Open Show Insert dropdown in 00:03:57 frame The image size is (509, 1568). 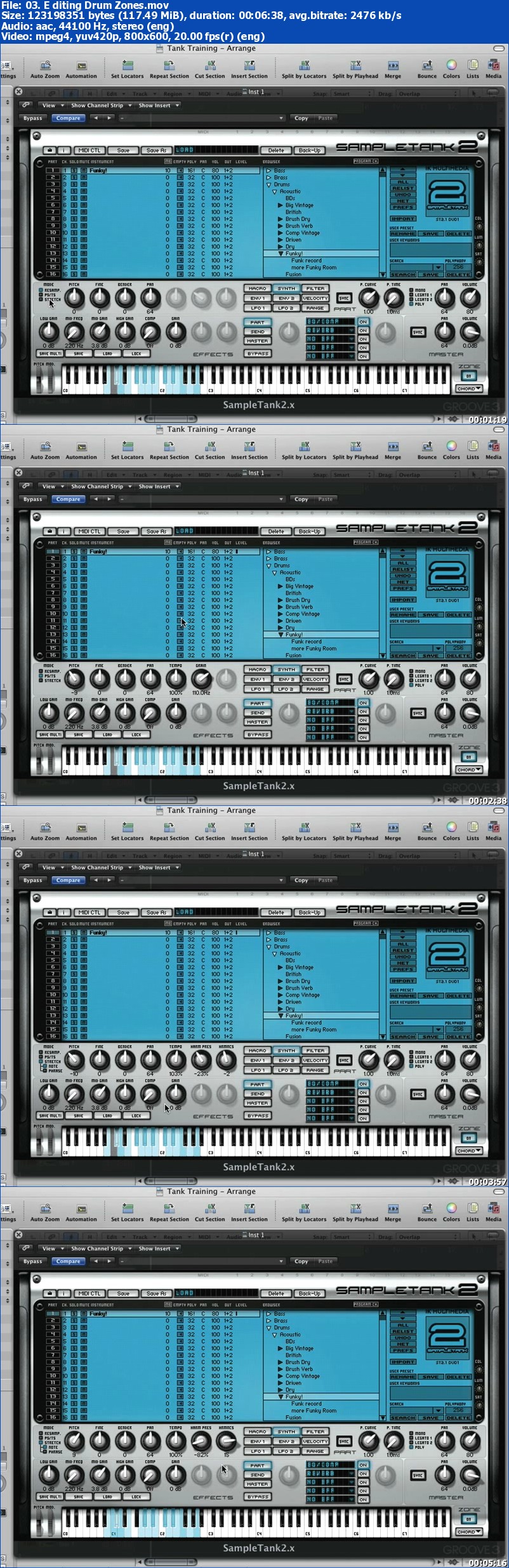pyautogui.click(x=158, y=867)
